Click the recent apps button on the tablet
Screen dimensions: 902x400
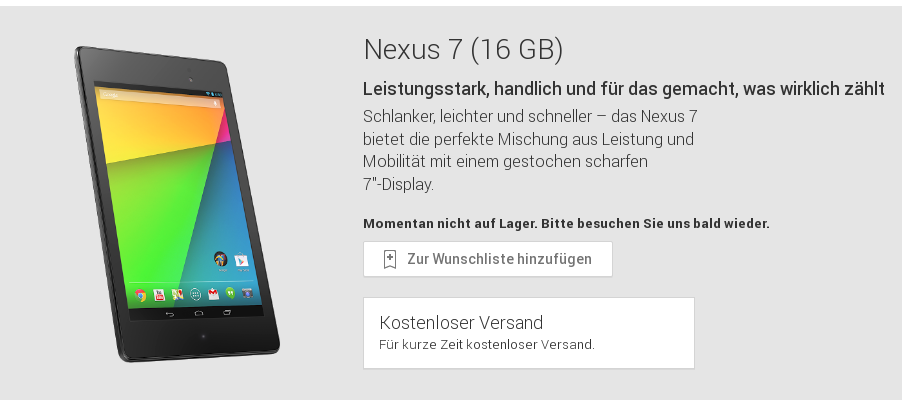[x=227, y=312]
